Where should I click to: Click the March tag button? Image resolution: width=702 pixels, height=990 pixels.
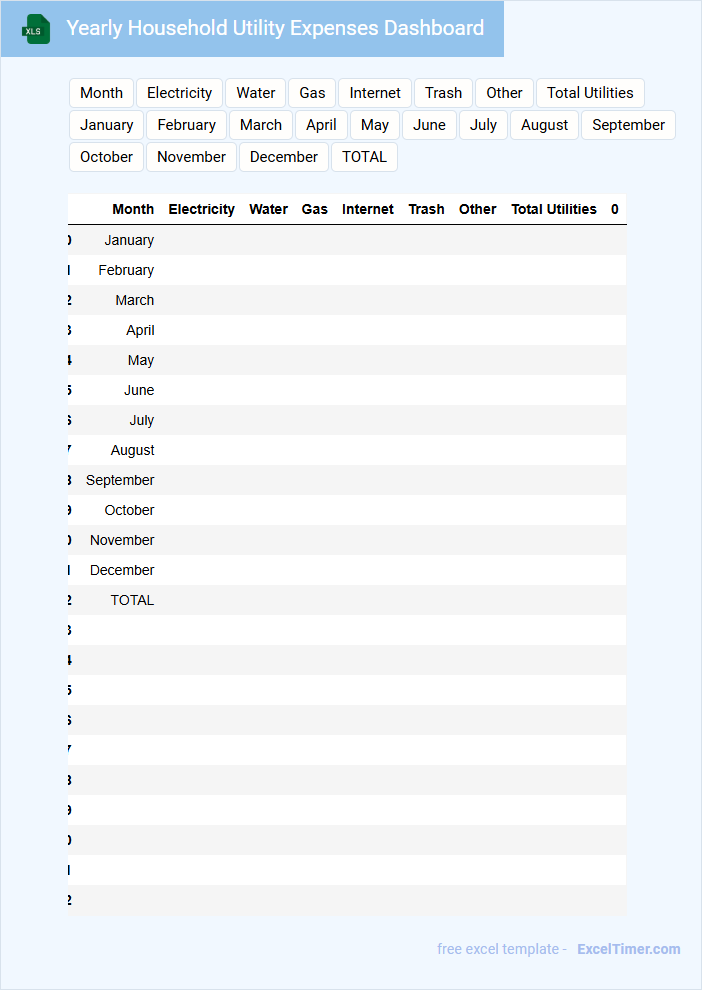click(261, 125)
